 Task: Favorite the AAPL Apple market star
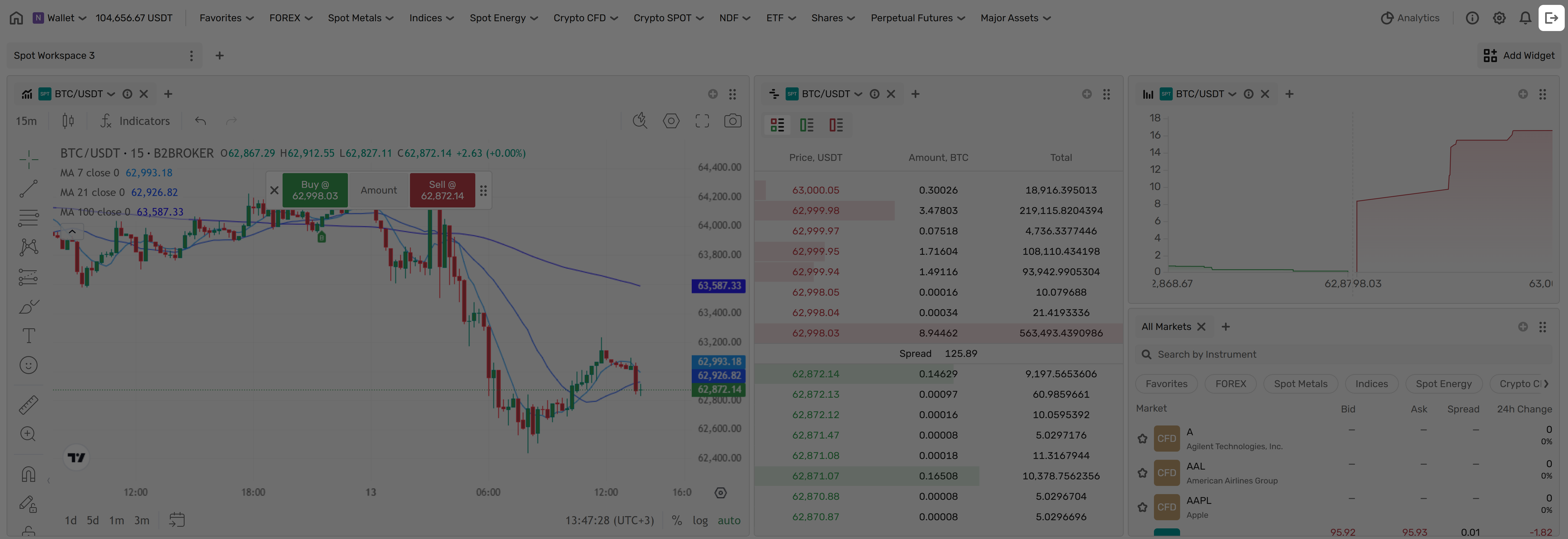tap(1143, 507)
